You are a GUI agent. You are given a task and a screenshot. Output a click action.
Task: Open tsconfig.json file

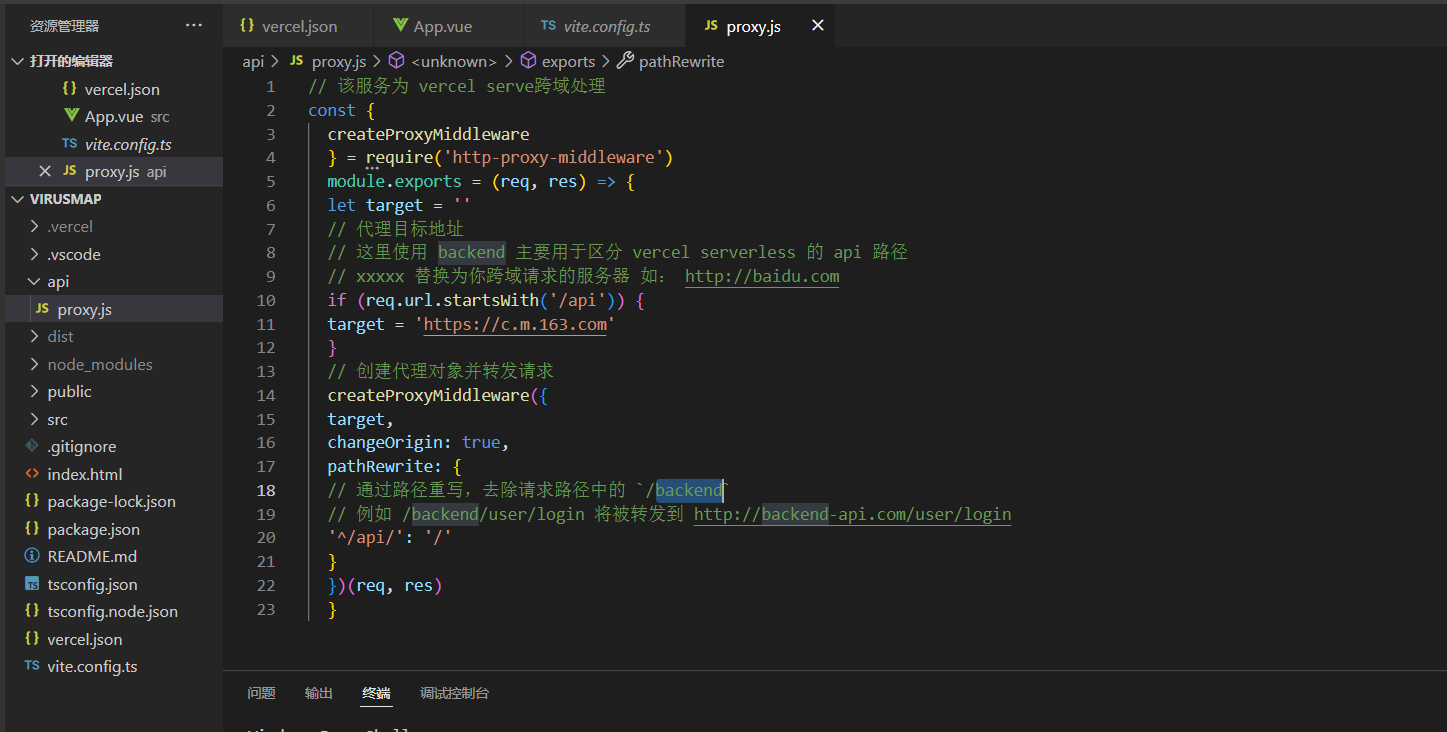[x=114, y=584]
